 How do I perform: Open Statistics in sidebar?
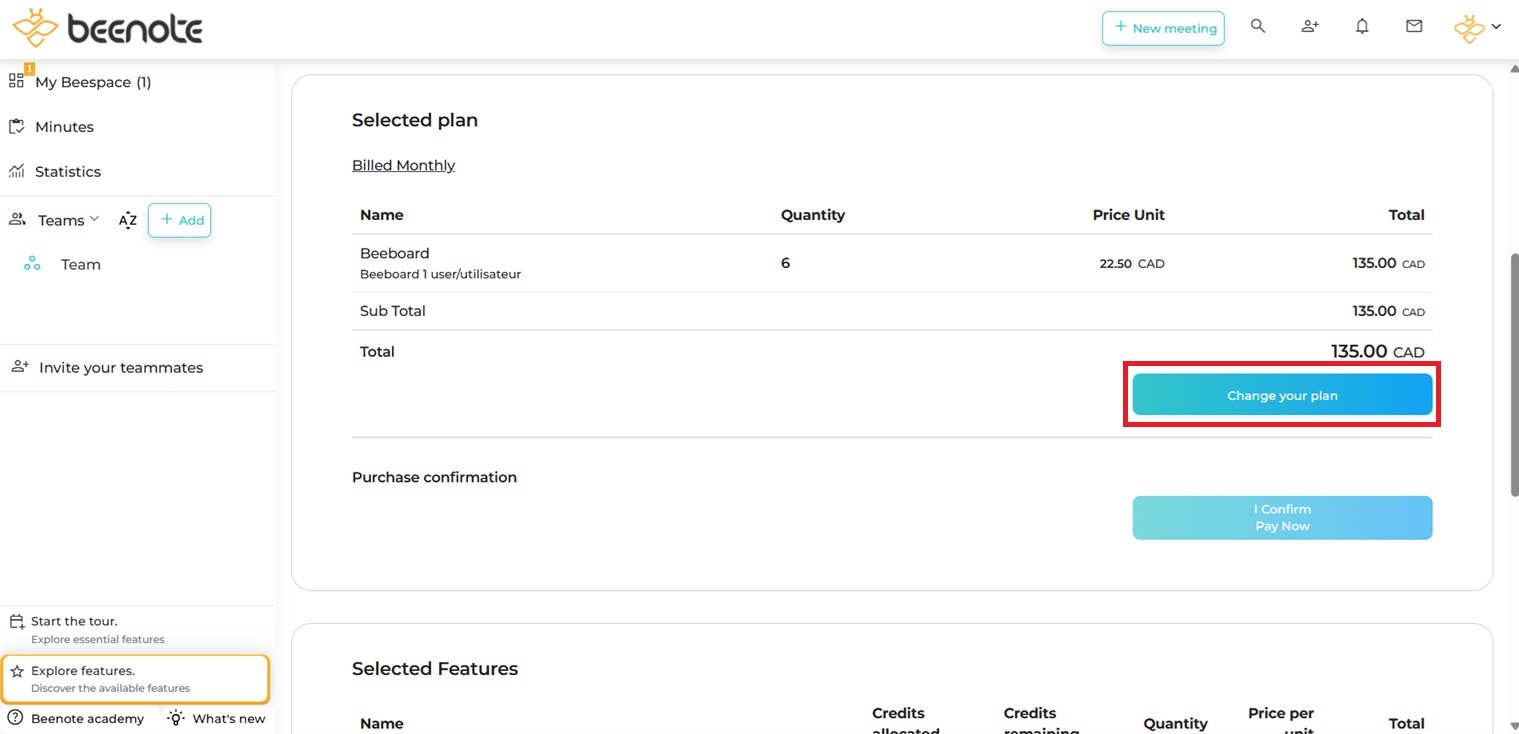[67, 172]
